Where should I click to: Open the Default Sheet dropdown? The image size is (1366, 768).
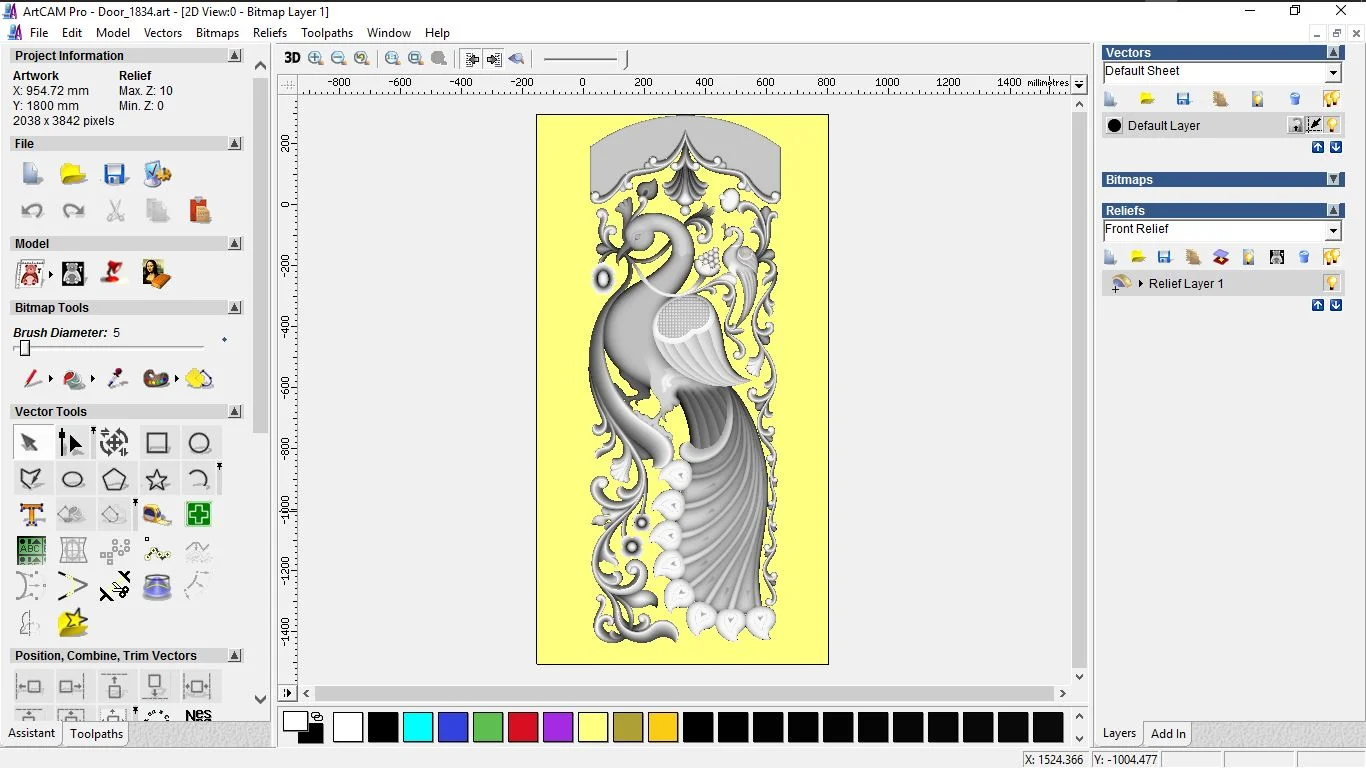[1333, 72]
